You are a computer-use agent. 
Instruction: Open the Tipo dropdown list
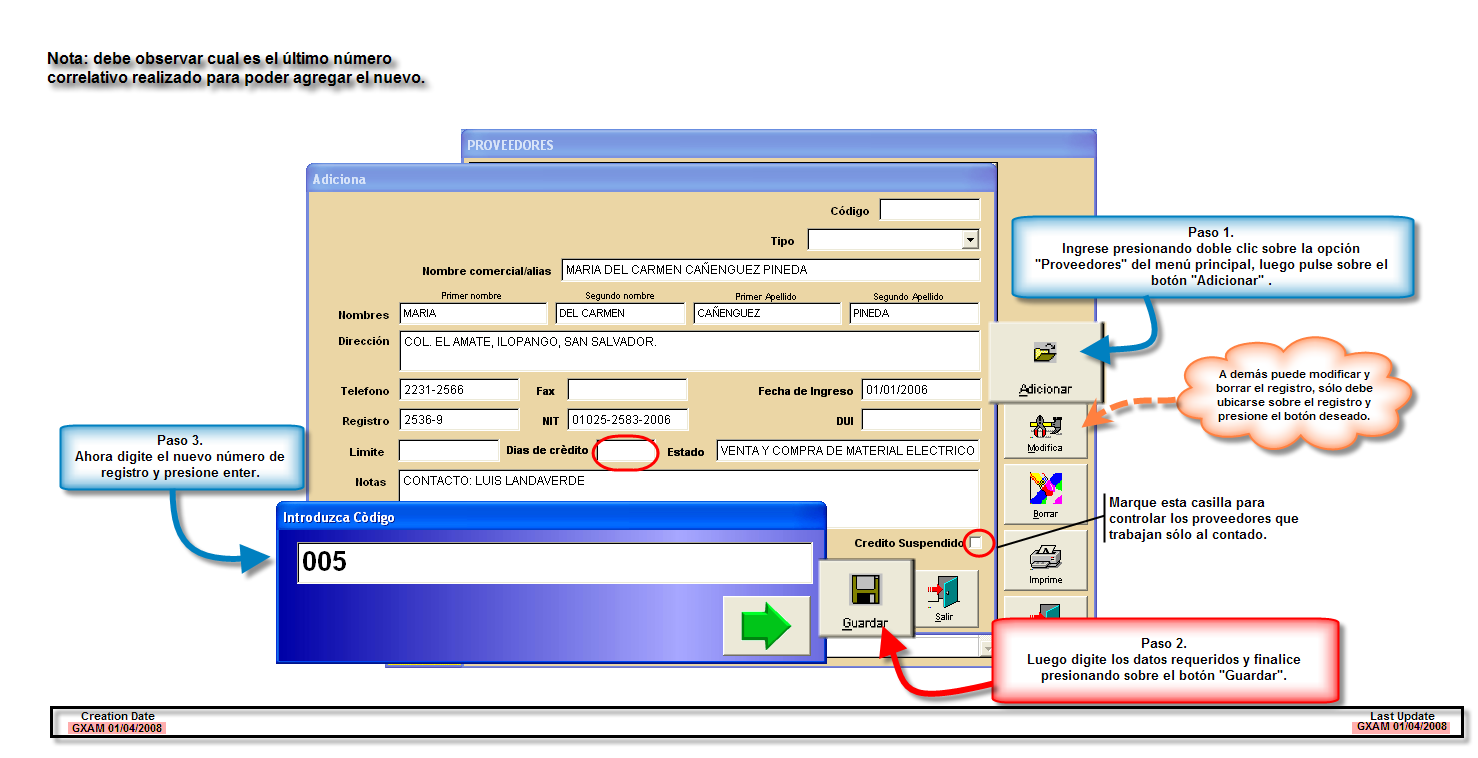969,240
